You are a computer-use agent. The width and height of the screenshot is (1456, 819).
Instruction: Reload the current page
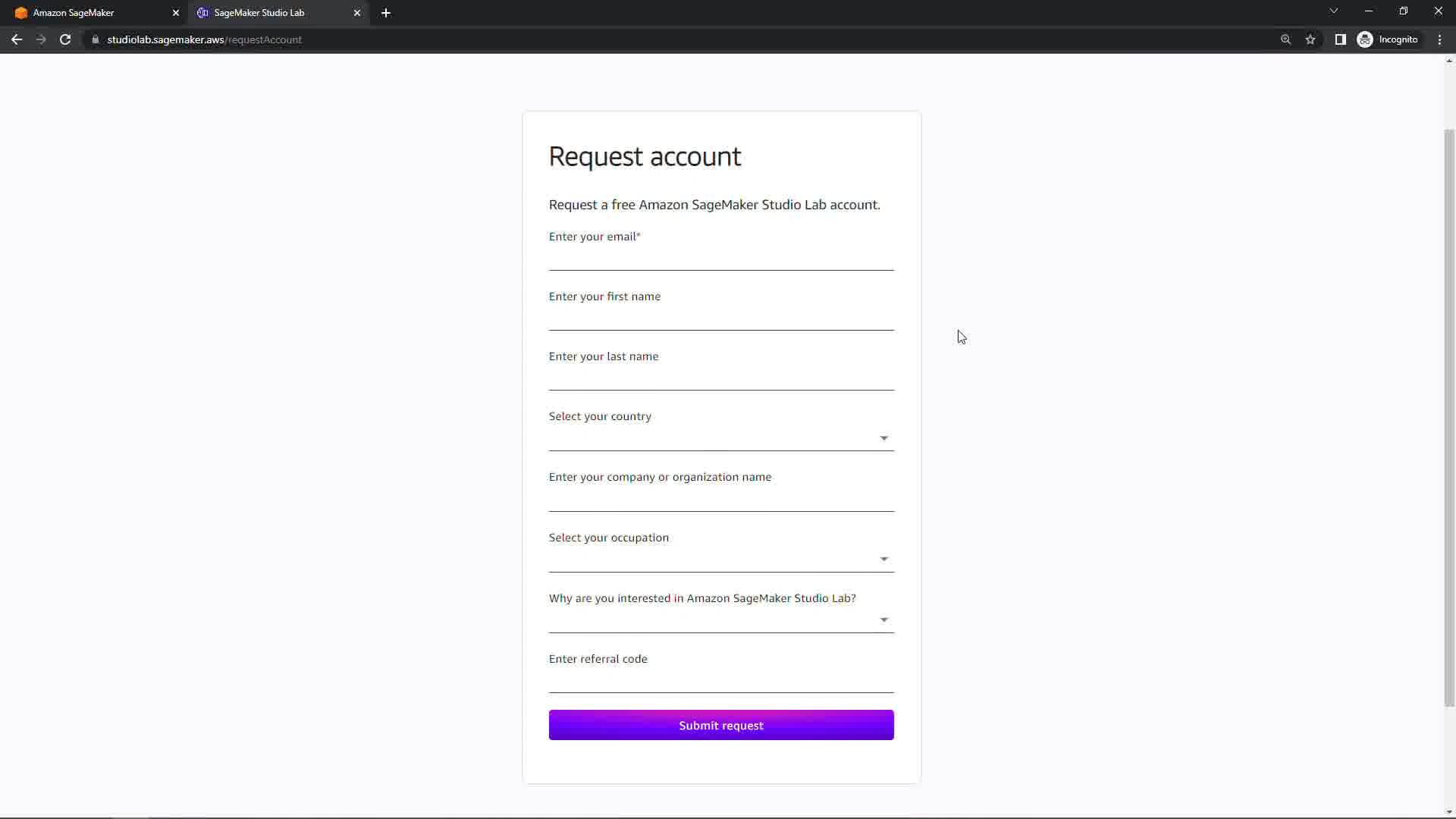coord(65,39)
